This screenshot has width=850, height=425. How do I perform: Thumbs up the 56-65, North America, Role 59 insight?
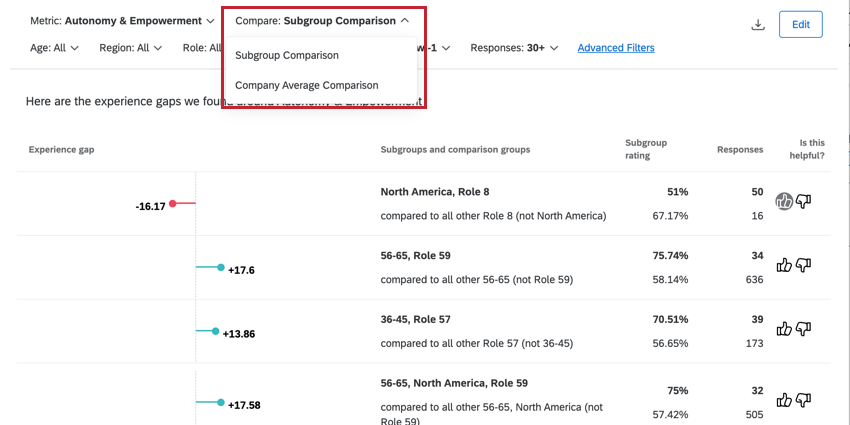pos(784,401)
